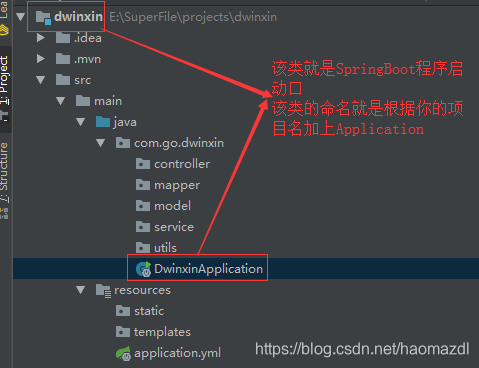Viewport: 479px width, 368px height.
Task: Select the resources folder name
Action: pyautogui.click(x=142, y=290)
